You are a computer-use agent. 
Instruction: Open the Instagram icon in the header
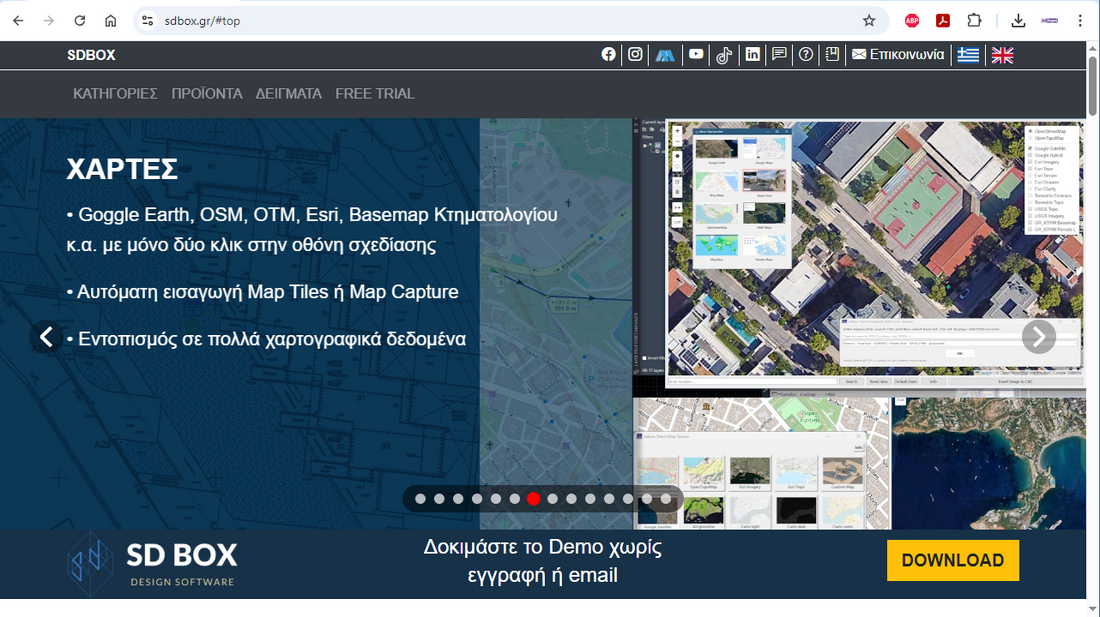[x=635, y=55]
